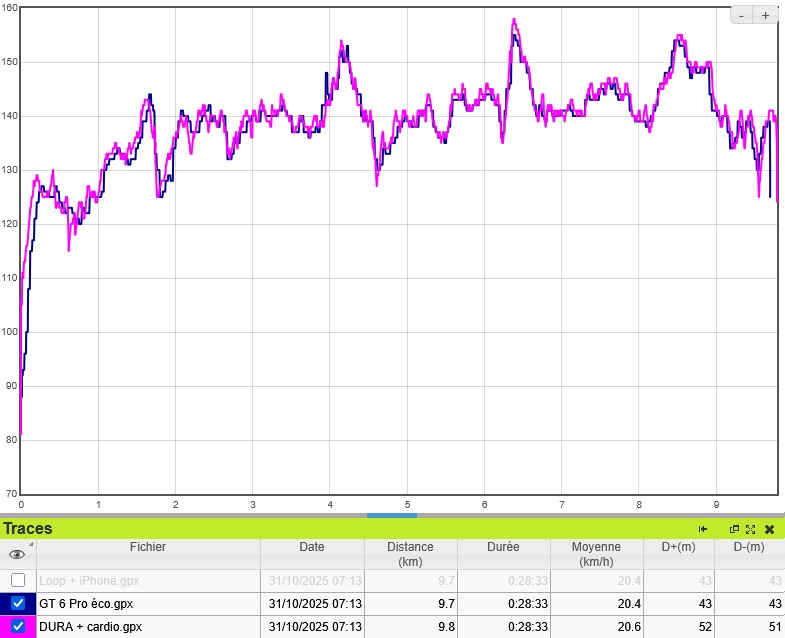Screen dimensions: 785x638
Task: Sort traces by Distance (km) column header
Action: click(410, 554)
